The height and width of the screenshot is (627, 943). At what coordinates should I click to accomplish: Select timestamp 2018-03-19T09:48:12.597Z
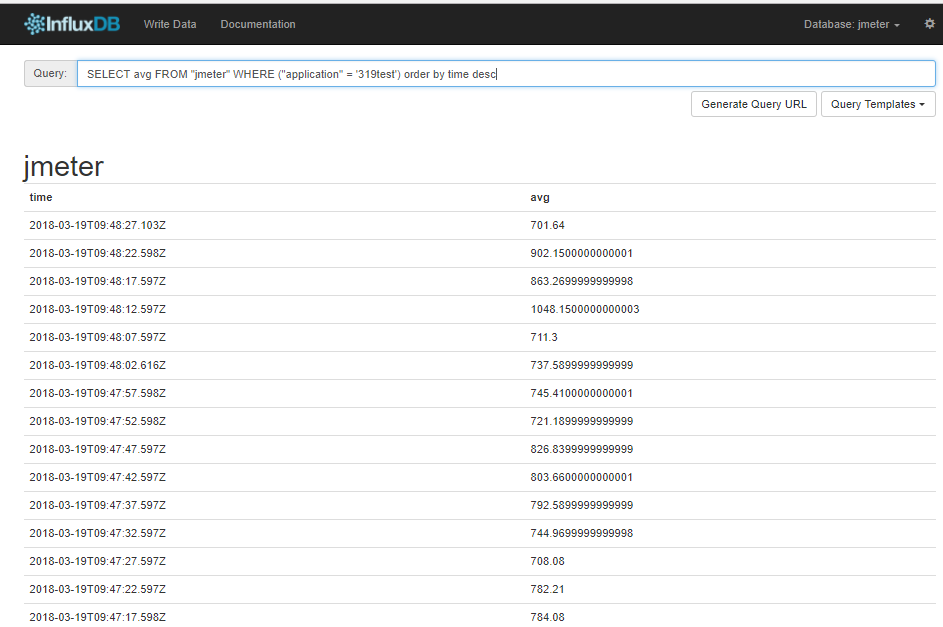click(x=97, y=309)
